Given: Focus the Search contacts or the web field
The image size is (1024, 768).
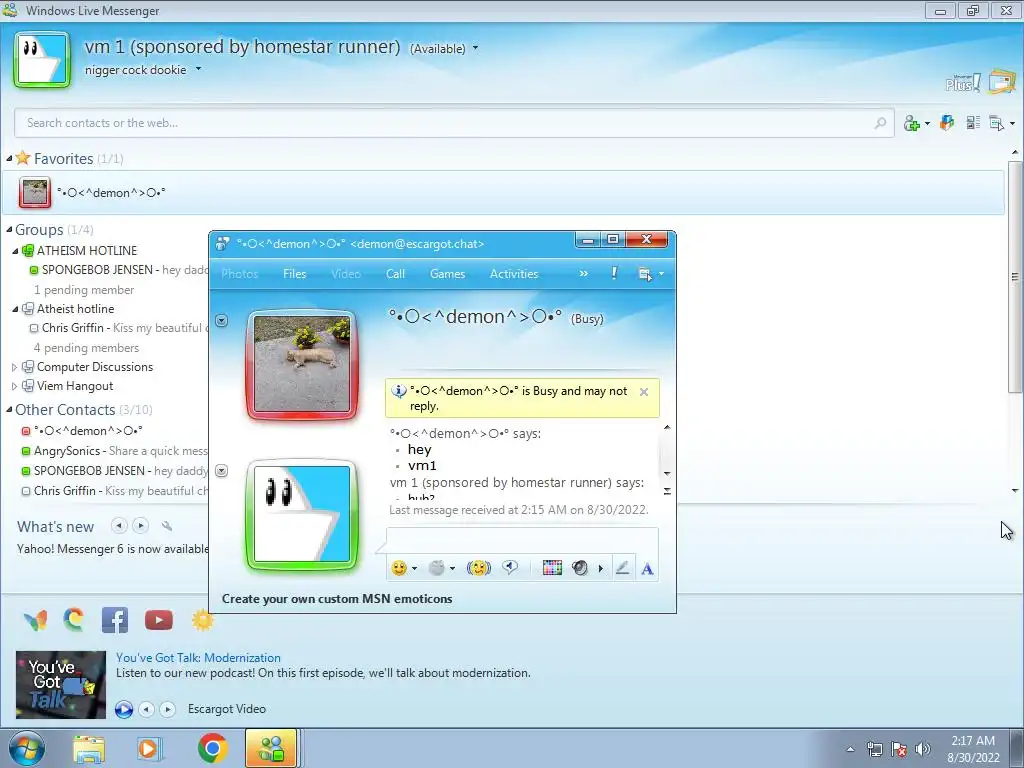Looking at the screenshot, I should [x=455, y=123].
